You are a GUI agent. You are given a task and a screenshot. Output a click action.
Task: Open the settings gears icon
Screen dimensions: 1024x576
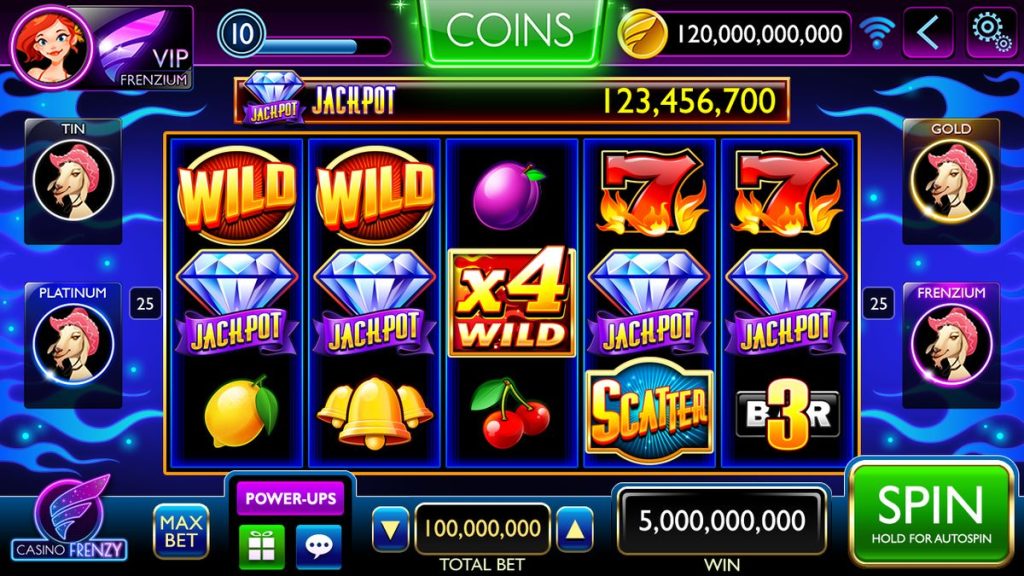coord(991,32)
